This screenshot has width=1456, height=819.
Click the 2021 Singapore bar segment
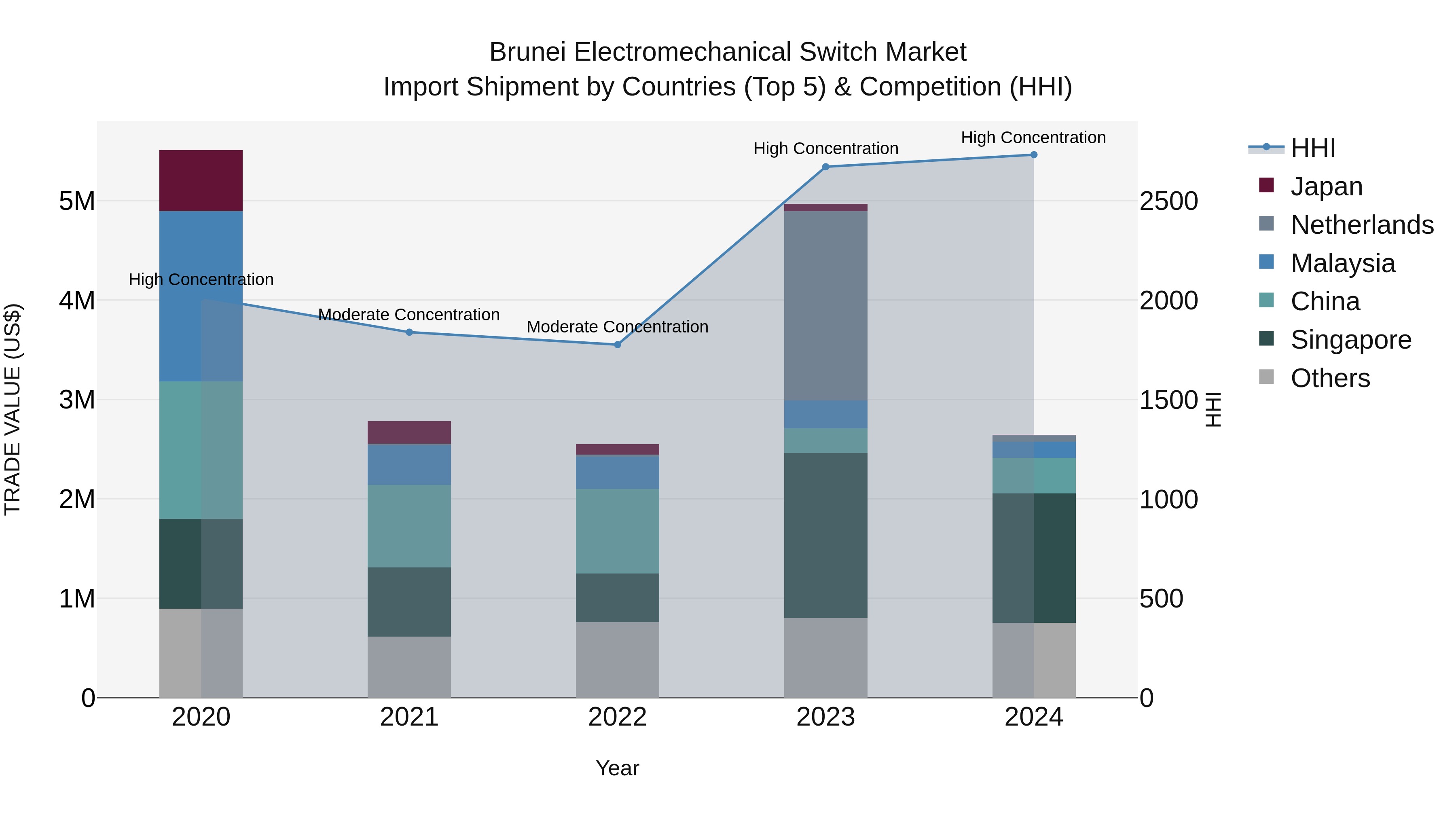409,603
